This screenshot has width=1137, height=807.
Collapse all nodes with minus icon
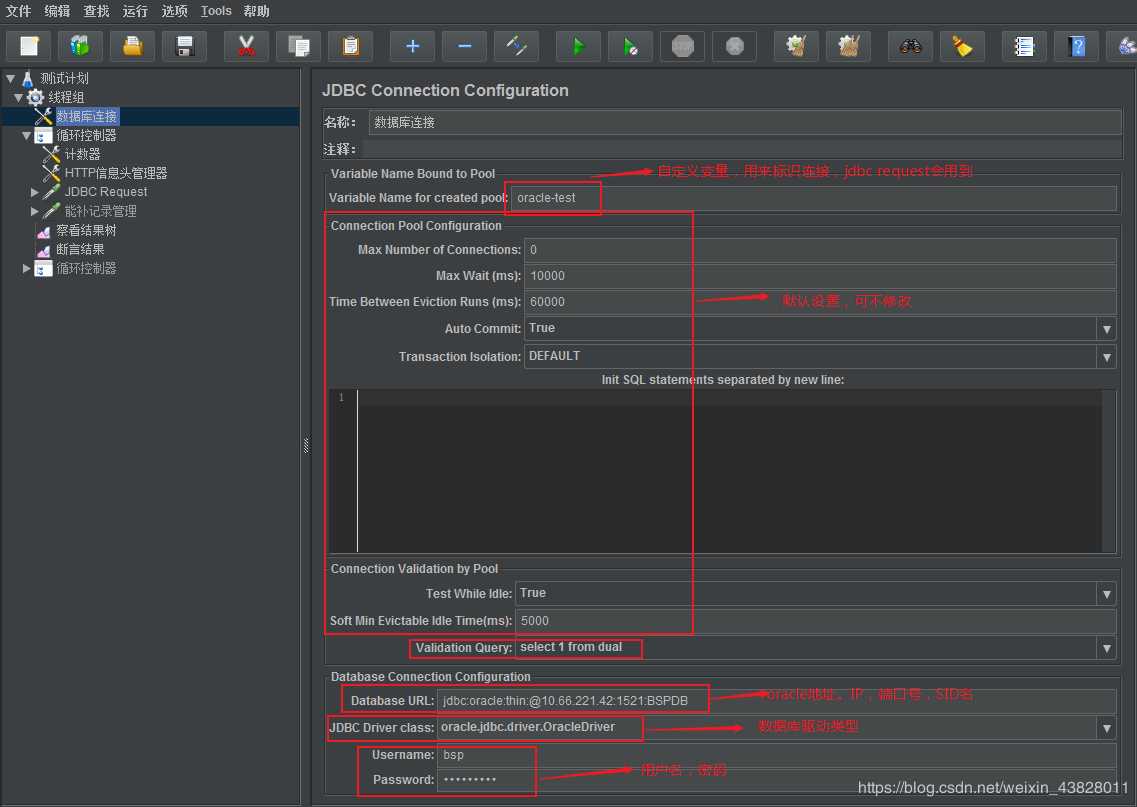pyautogui.click(x=465, y=46)
